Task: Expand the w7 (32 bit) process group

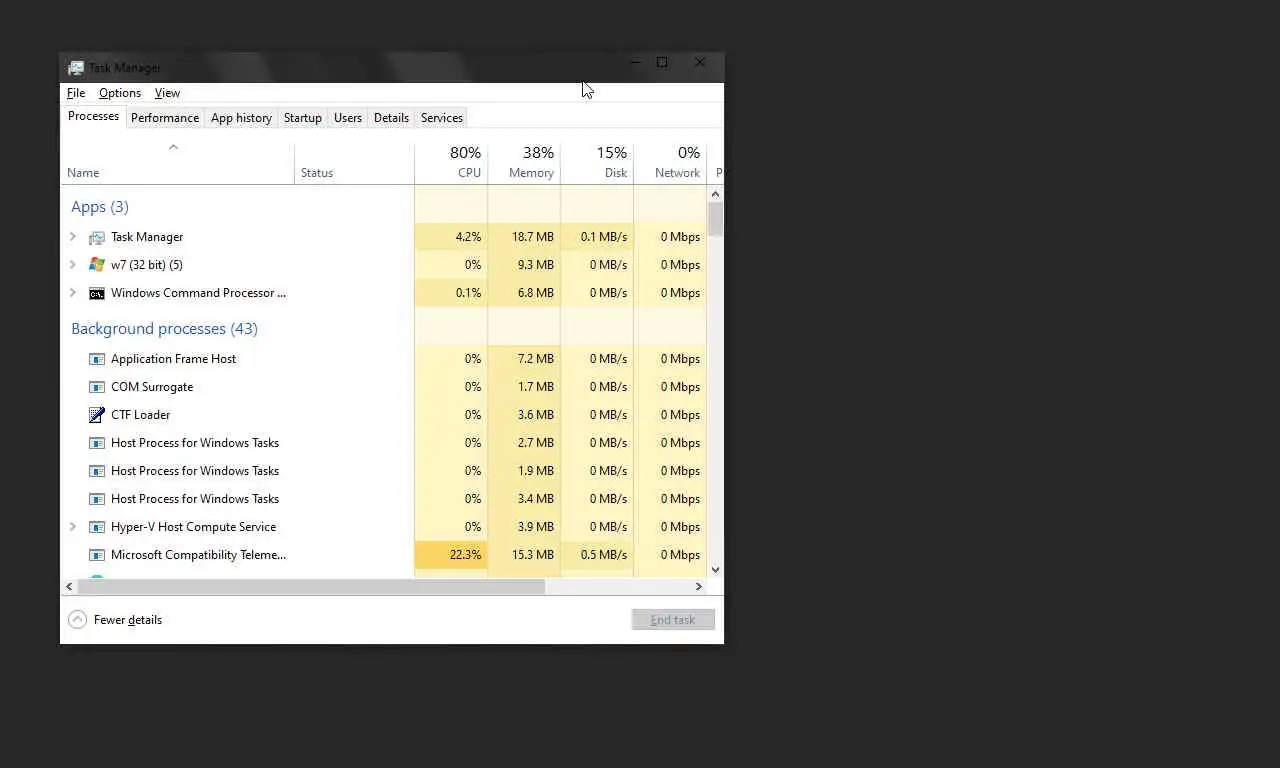Action: pos(73,265)
